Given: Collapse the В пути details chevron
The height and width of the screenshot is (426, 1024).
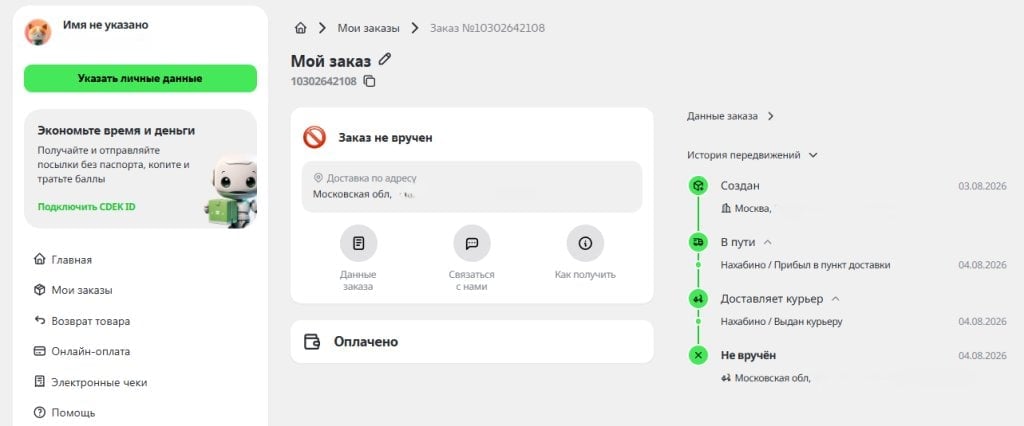Looking at the screenshot, I should point(768,242).
